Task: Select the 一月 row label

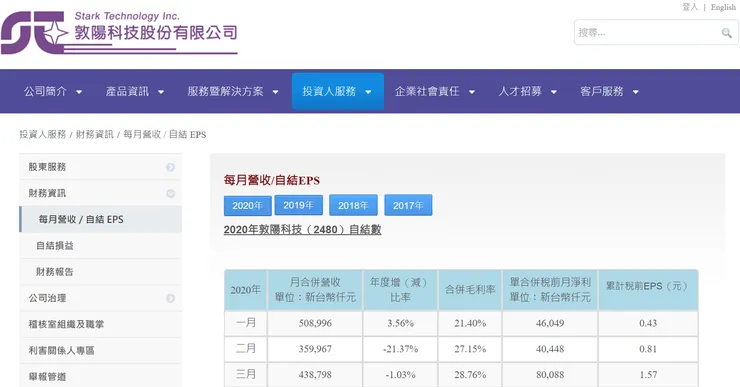Action: [246, 323]
